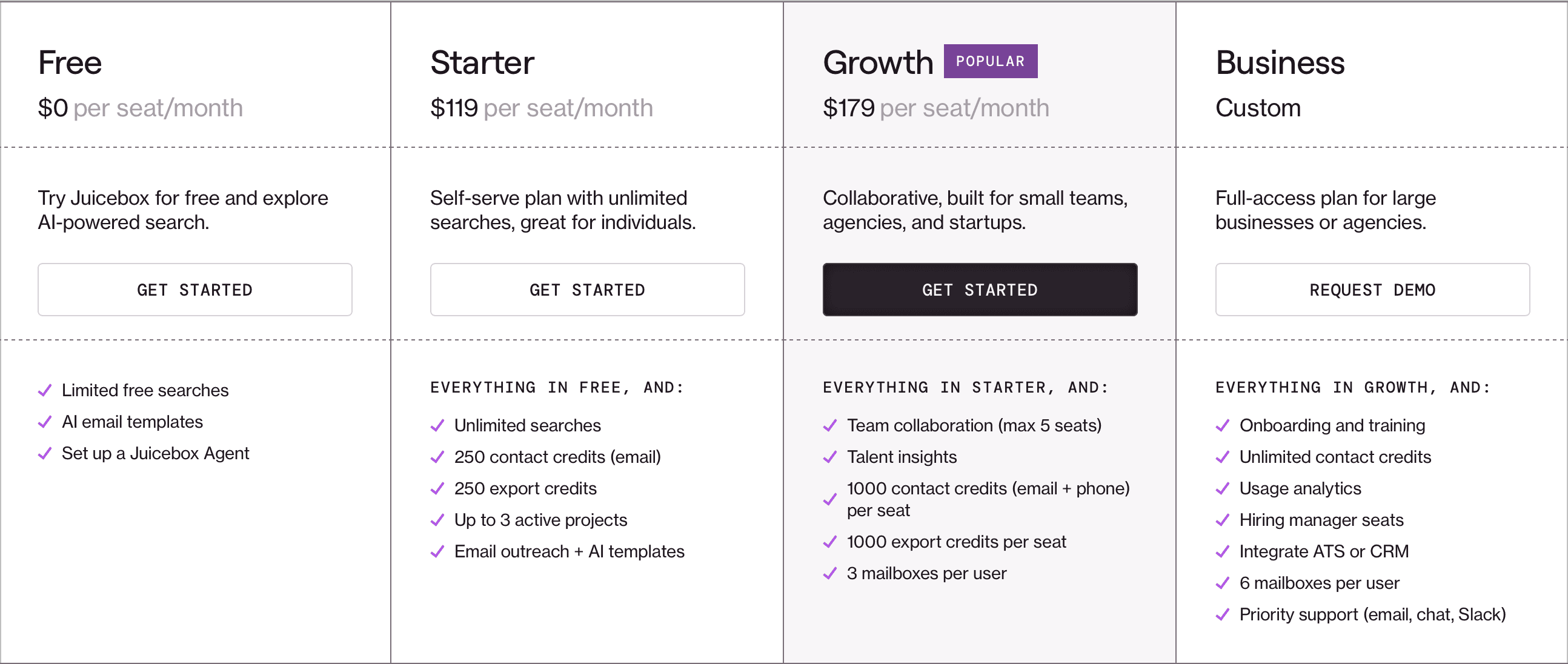The image size is (1568, 664).
Task: Click checkmark beside 250 export credits
Action: [437, 489]
